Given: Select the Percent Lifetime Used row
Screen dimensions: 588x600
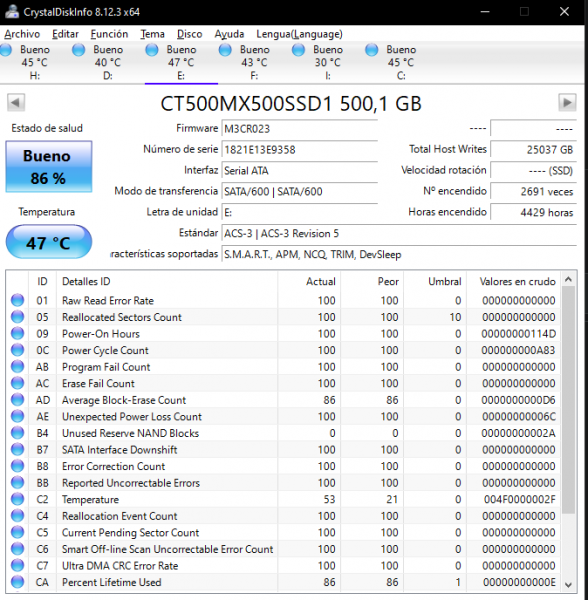Looking at the screenshot, I should point(284,582).
